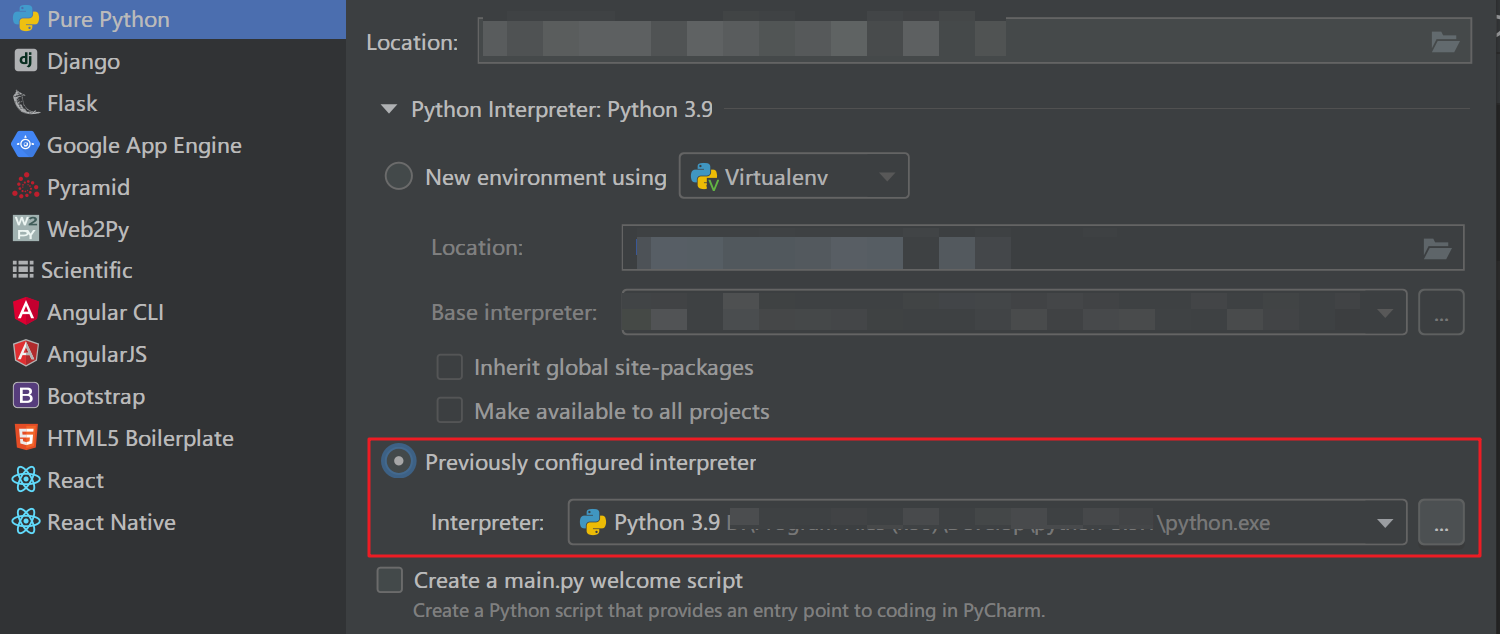The image size is (1500, 634).
Task: Switch to the Scientific project type
Action: tap(25, 270)
